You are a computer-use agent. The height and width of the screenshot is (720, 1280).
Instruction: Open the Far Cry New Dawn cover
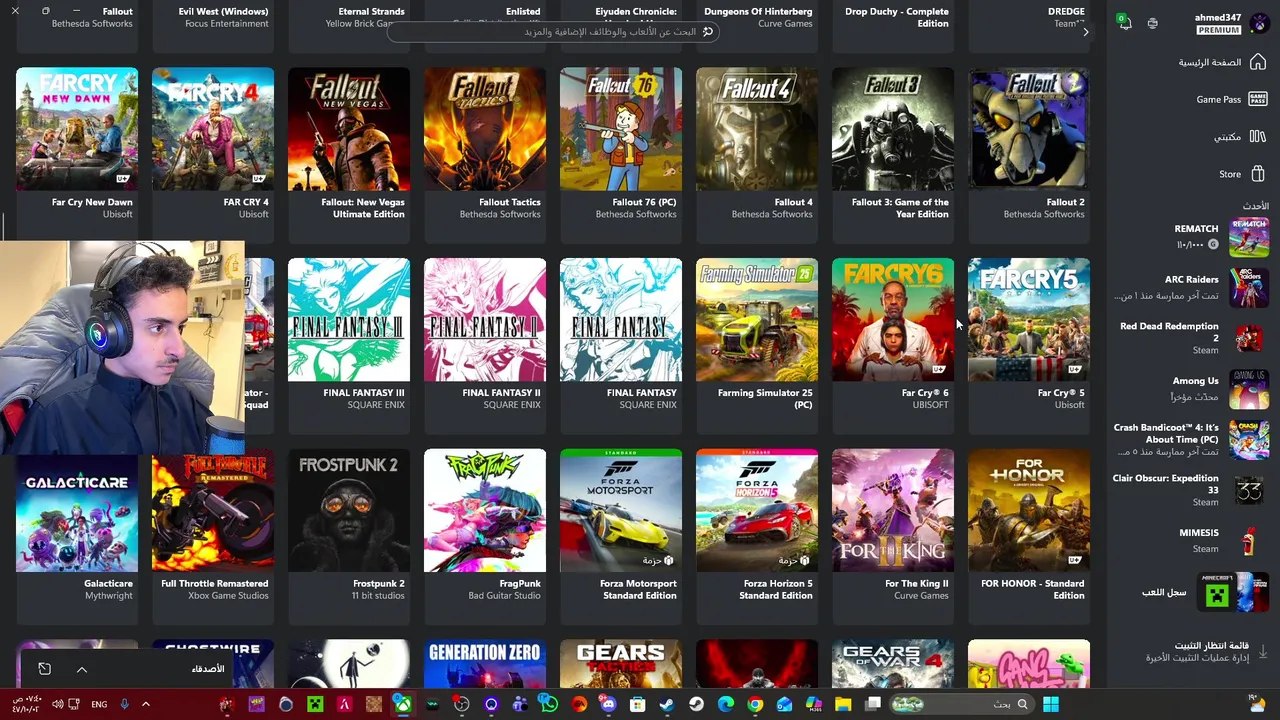tap(77, 129)
